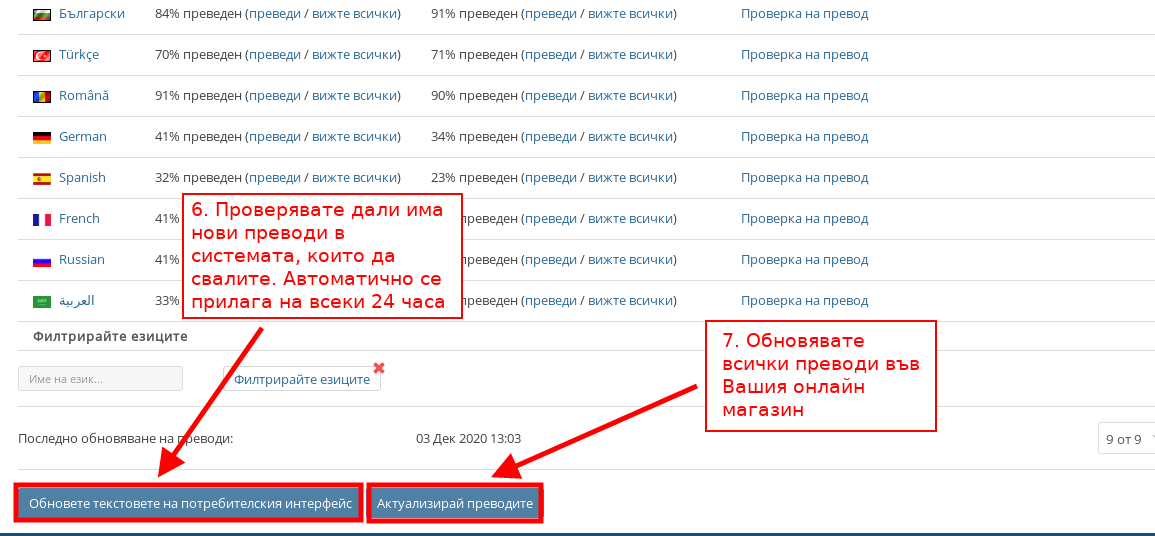The image size is (1155, 536).
Task: Click the Spanish flag icon
Action: coord(41,178)
